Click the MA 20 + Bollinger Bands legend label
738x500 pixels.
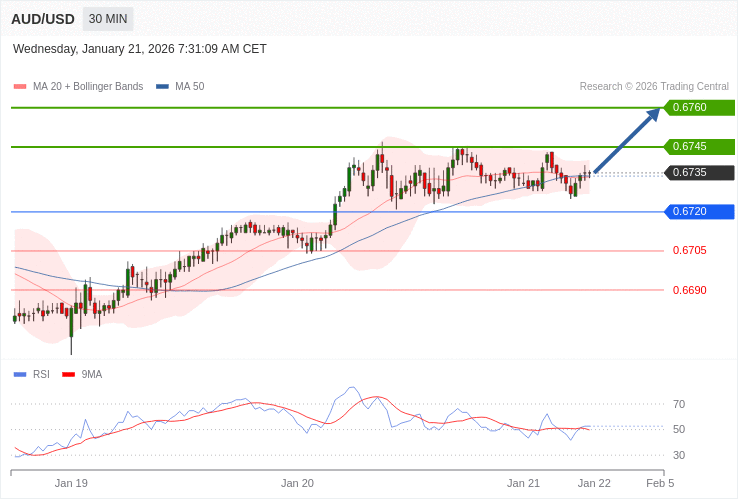[x=88, y=87]
